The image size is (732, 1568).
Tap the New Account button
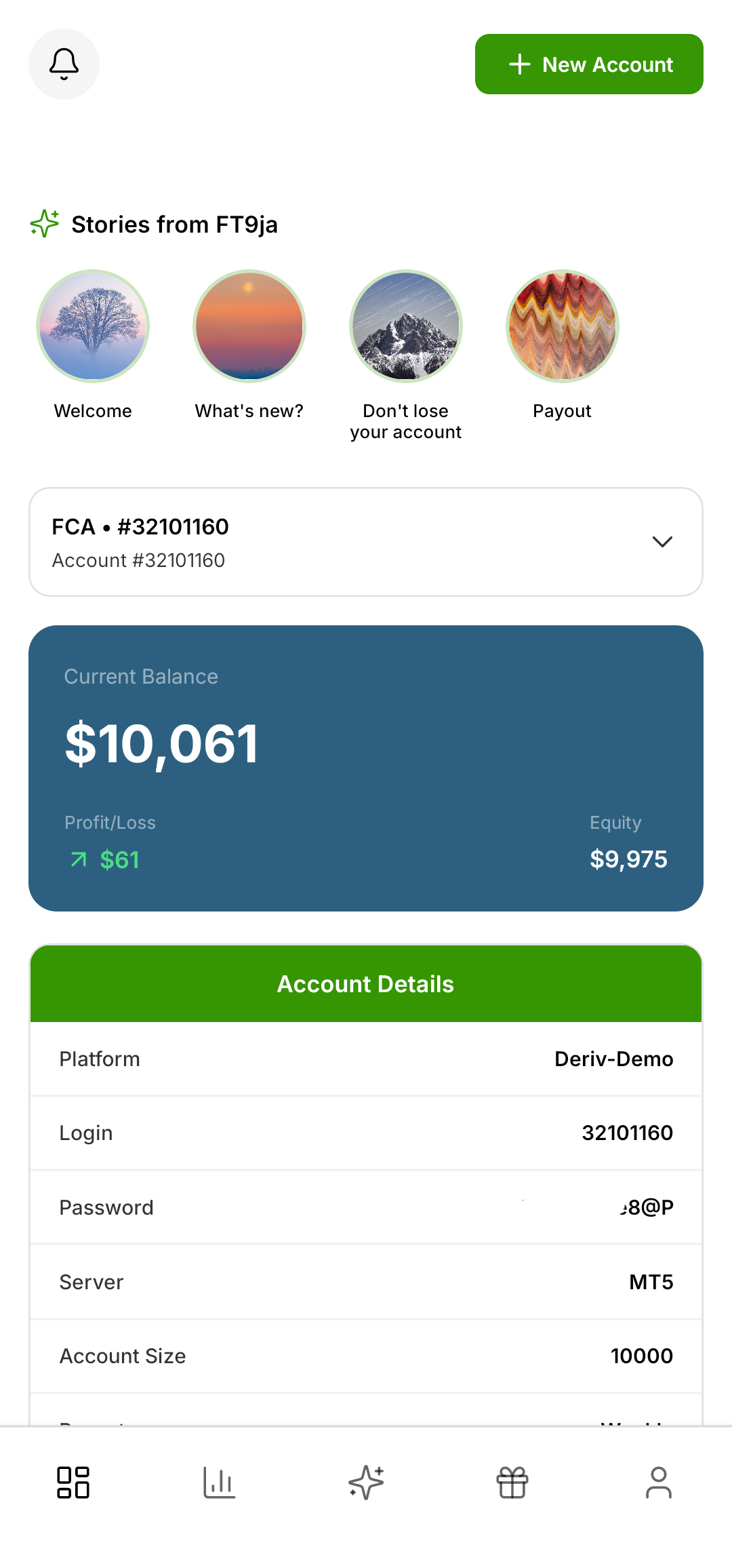(x=589, y=64)
